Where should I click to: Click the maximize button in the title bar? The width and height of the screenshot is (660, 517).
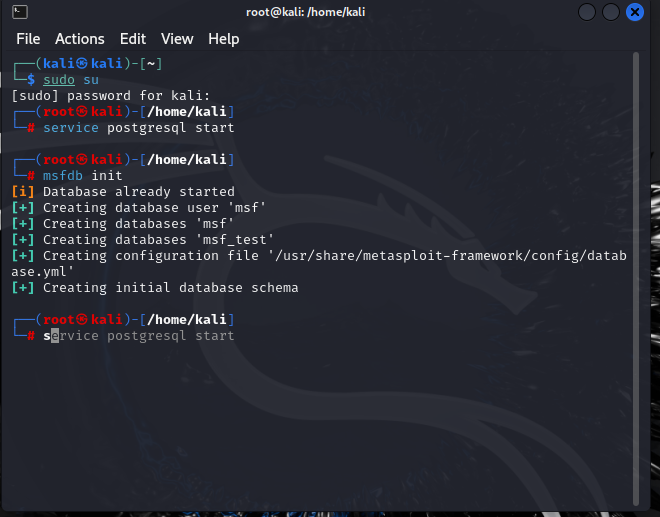coord(611,12)
